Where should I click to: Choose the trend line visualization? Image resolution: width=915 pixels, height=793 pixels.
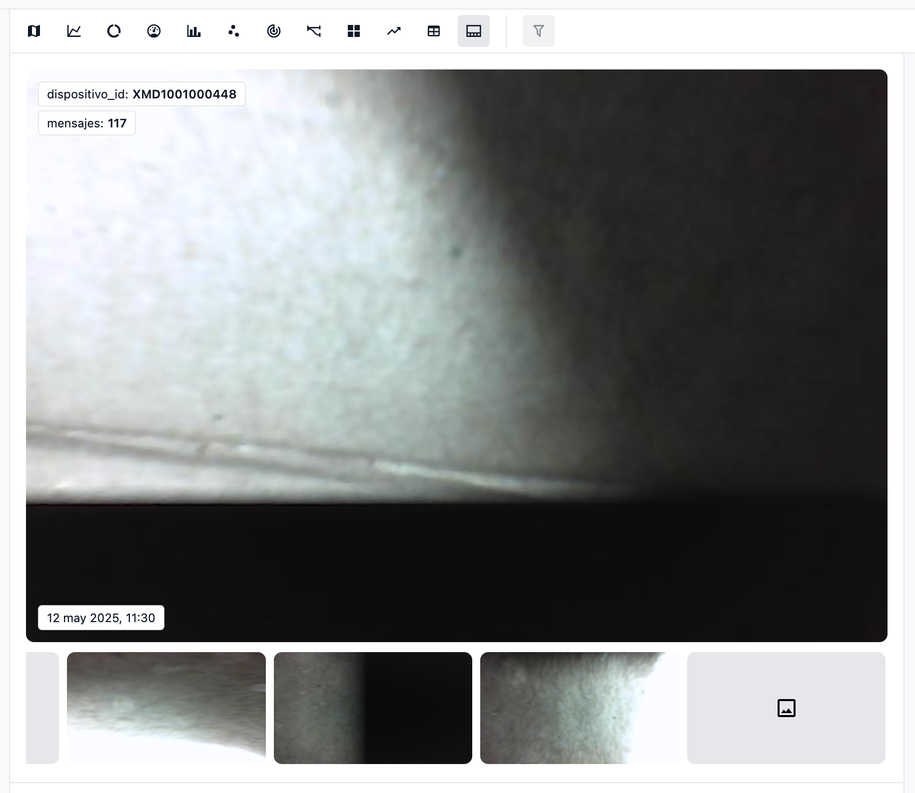coord(394,31)
